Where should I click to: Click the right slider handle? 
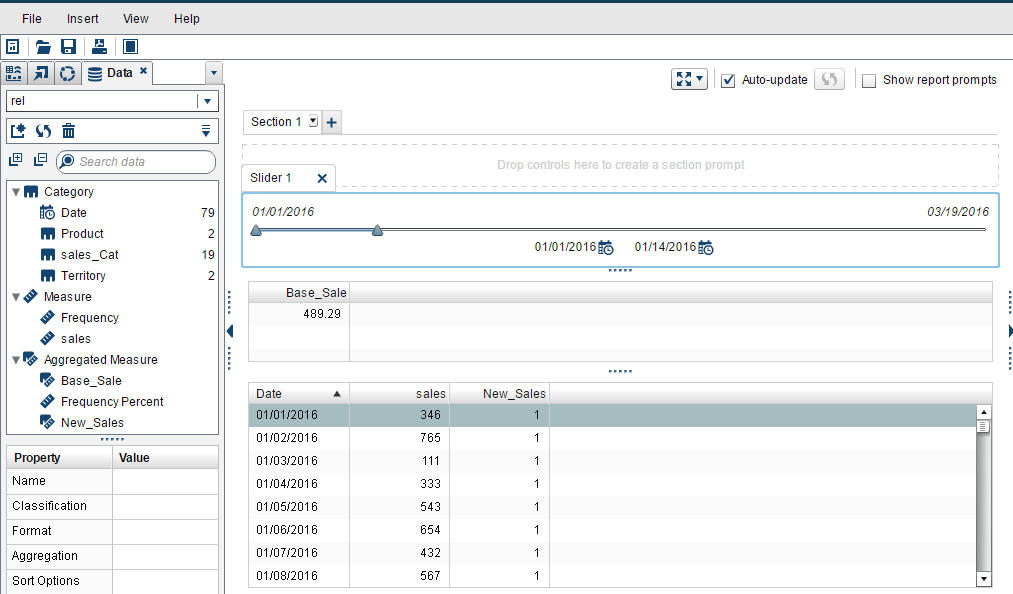377,230
